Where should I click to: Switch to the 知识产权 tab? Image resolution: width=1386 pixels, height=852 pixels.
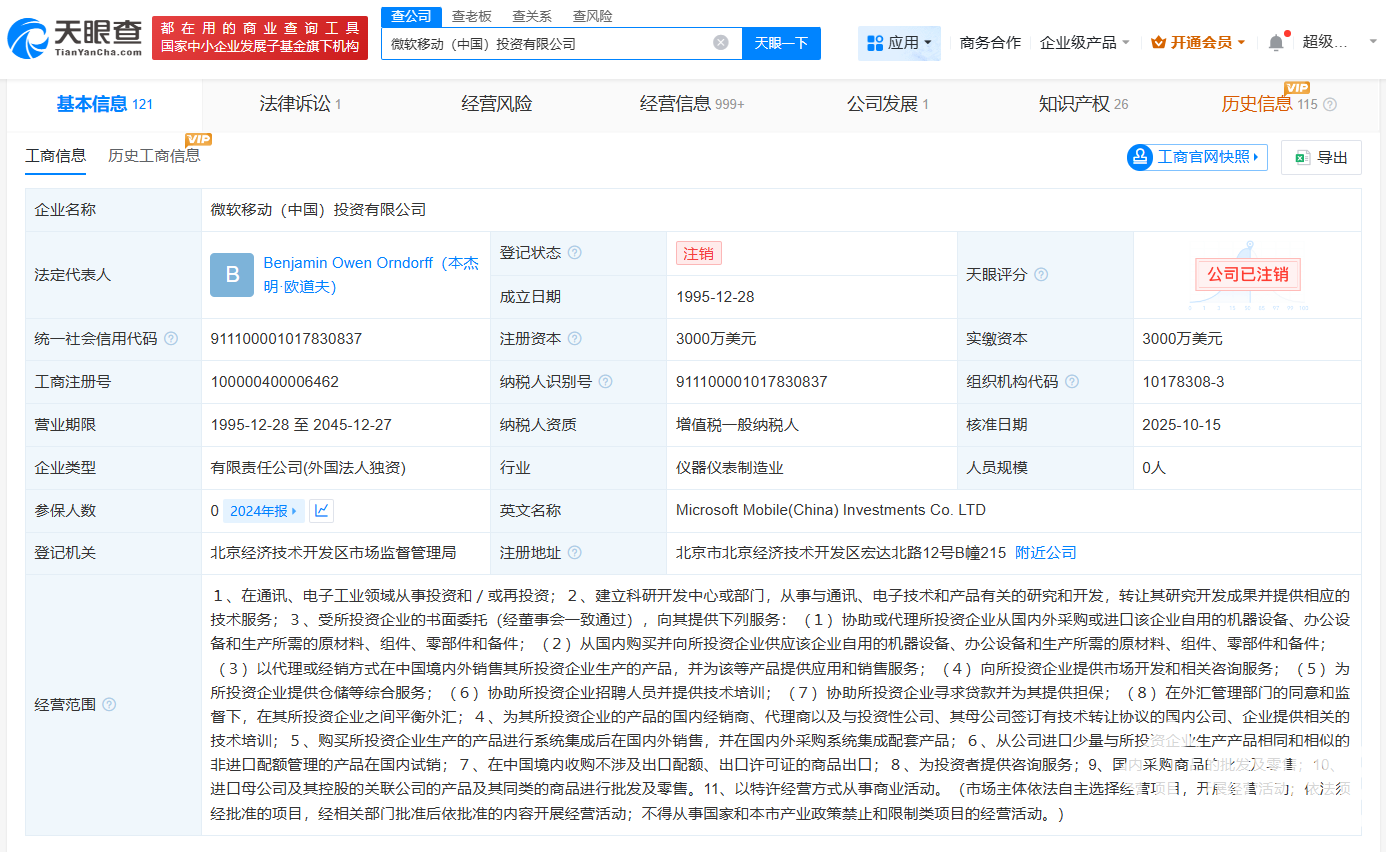[1082, 104]
